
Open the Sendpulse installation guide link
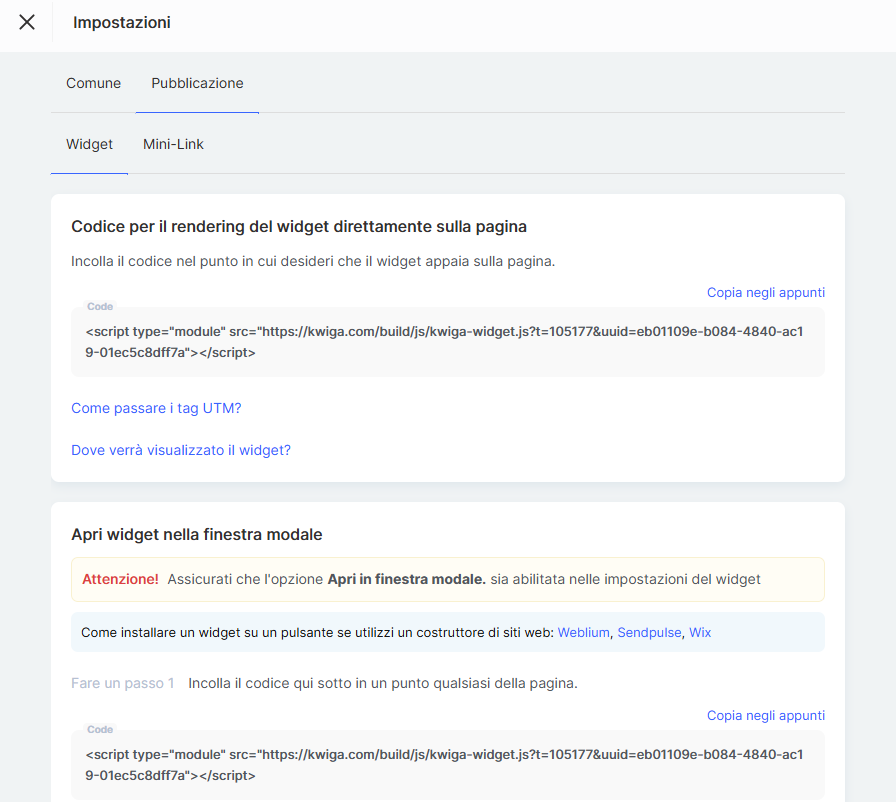coord(648,632)
